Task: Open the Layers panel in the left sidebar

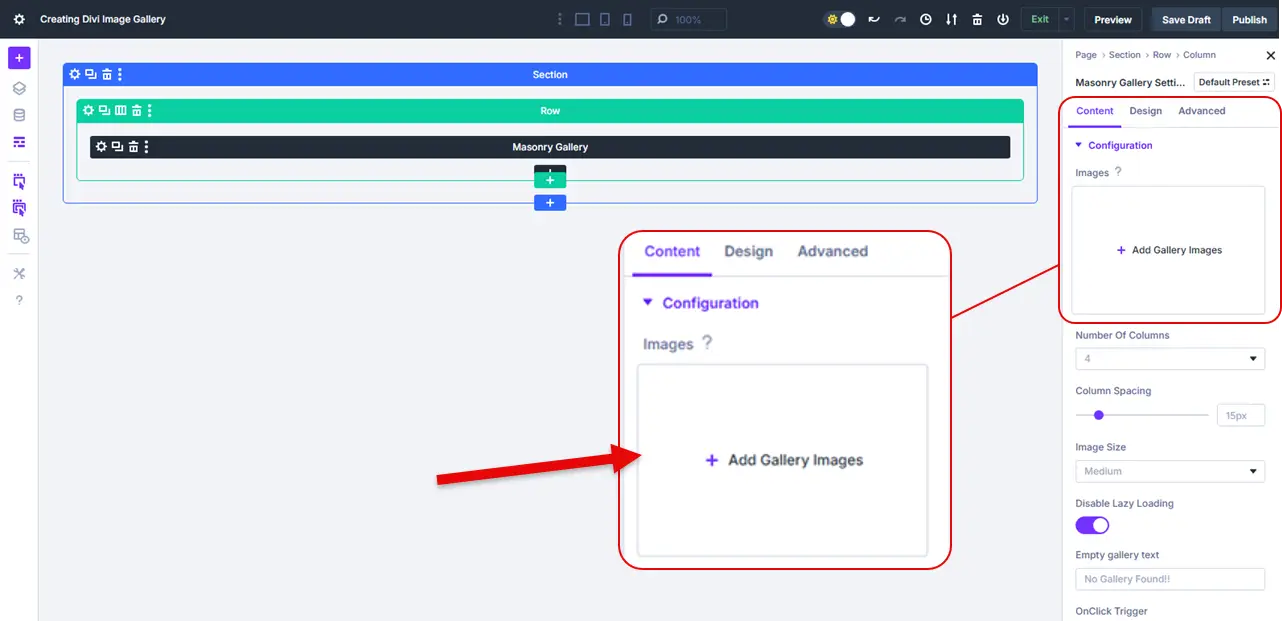Action: click(19, 88)
